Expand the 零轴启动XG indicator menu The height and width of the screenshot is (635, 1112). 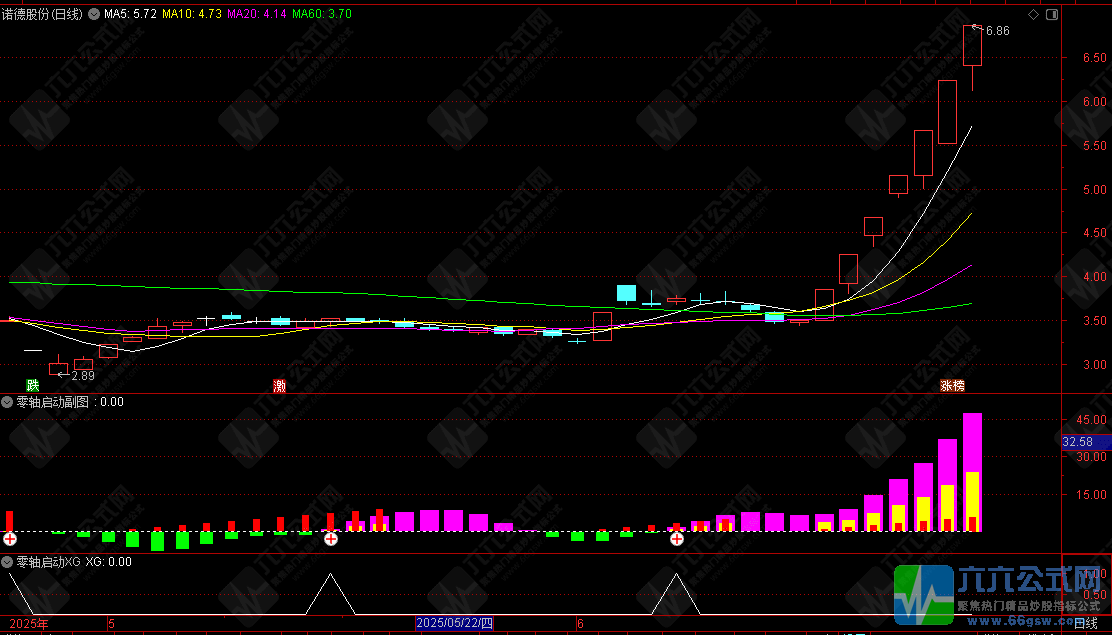(8, 562)
